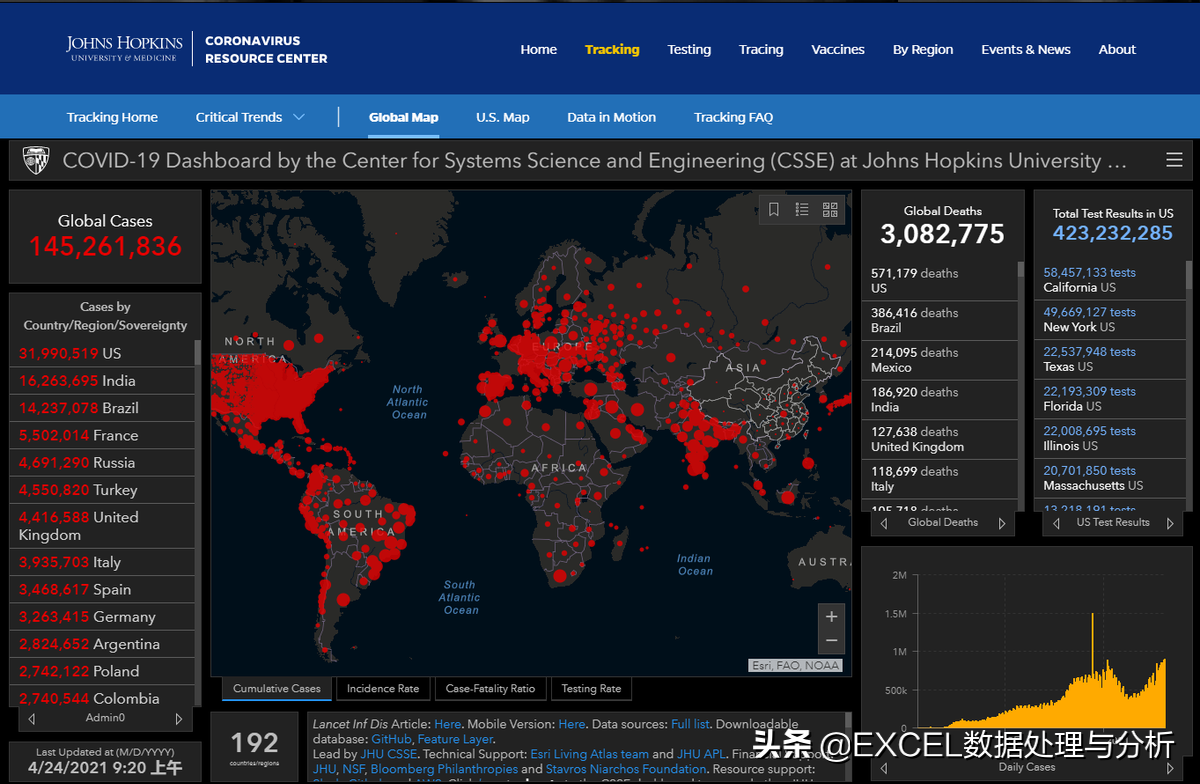Go to Tracking Home
Viewport: 1200px width, 784px height.
pyautogui.click(x=112, y=117)
